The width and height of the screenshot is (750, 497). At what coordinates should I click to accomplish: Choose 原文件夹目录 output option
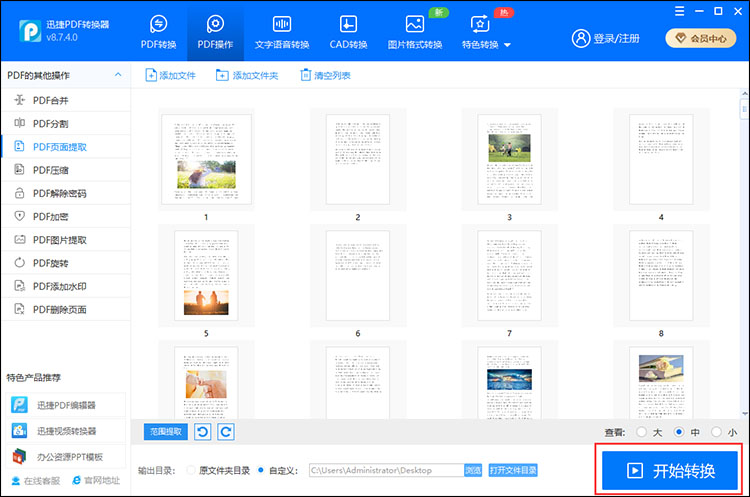click(191, 470)
